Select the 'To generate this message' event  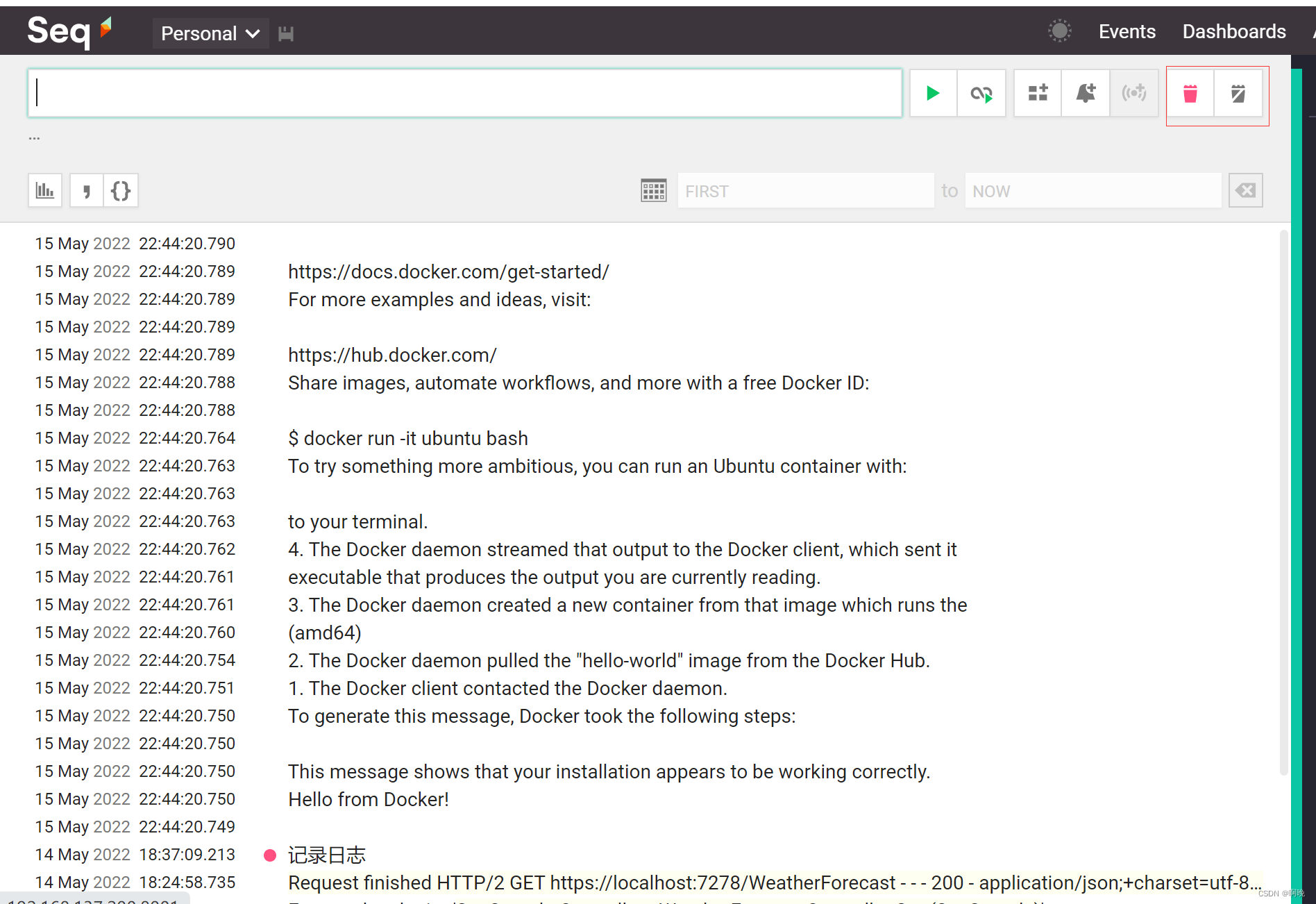(541, 716)
